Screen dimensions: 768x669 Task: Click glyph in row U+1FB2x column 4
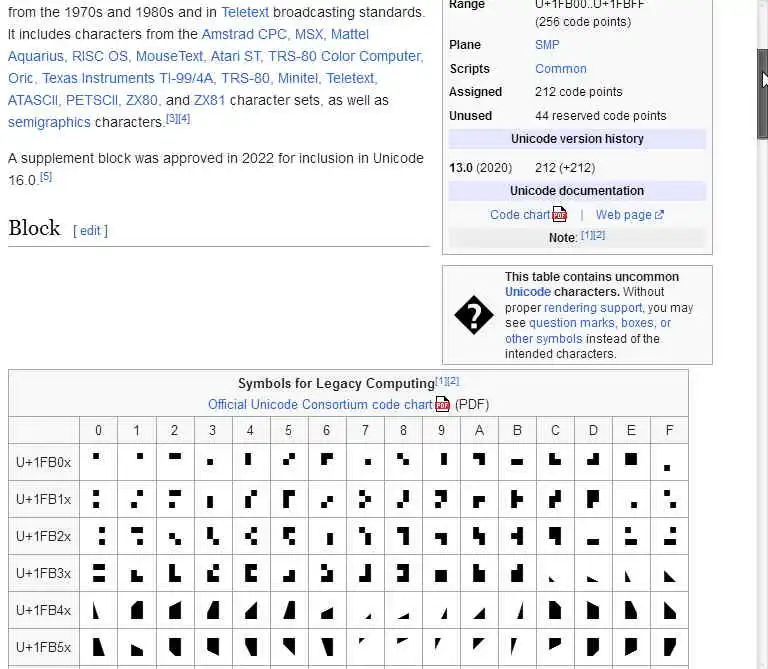pos(251,536)
